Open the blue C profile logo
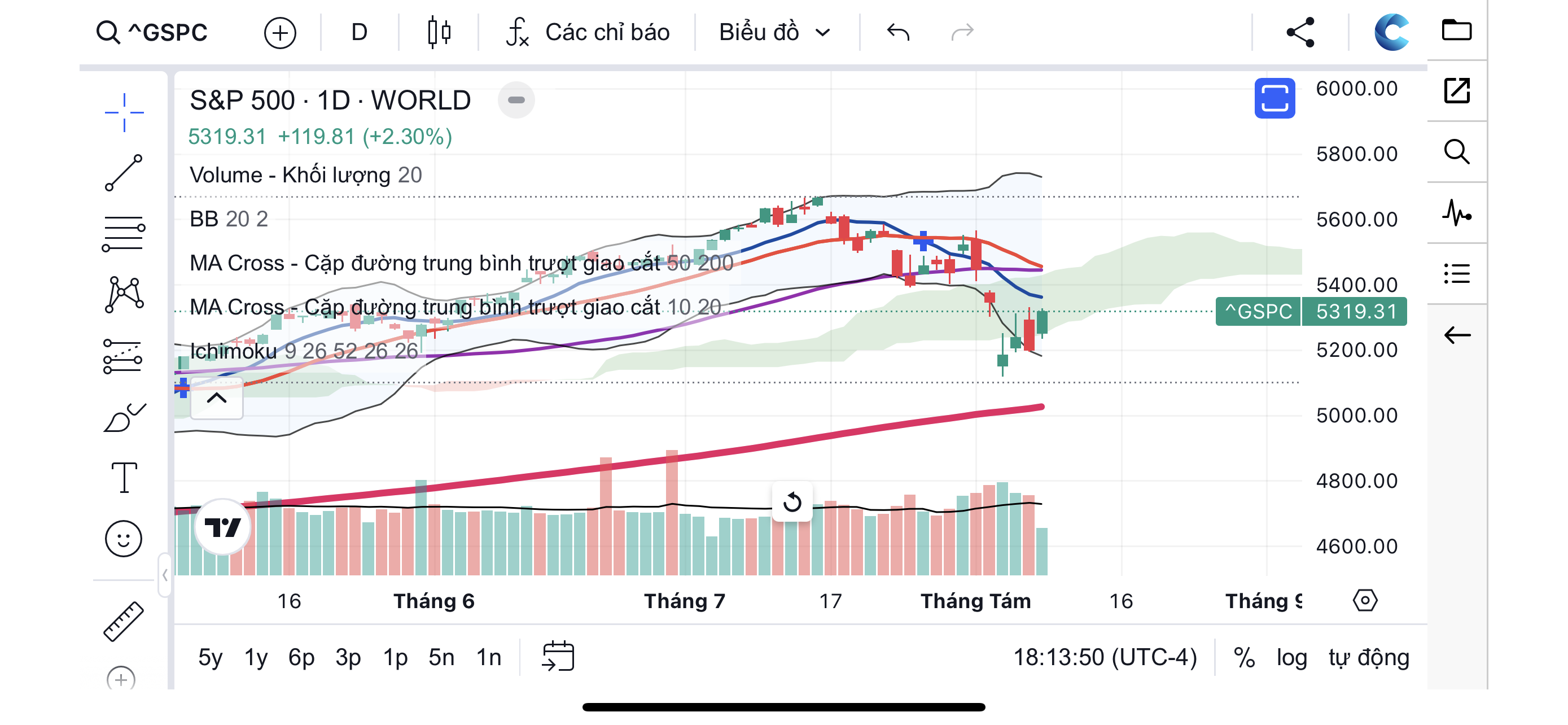This screenshot has width=1568, height=725. tap(1391, 32)
